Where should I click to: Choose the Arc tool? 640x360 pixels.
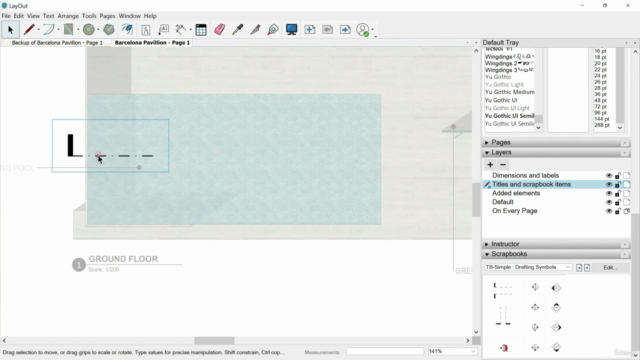[49, 29]
